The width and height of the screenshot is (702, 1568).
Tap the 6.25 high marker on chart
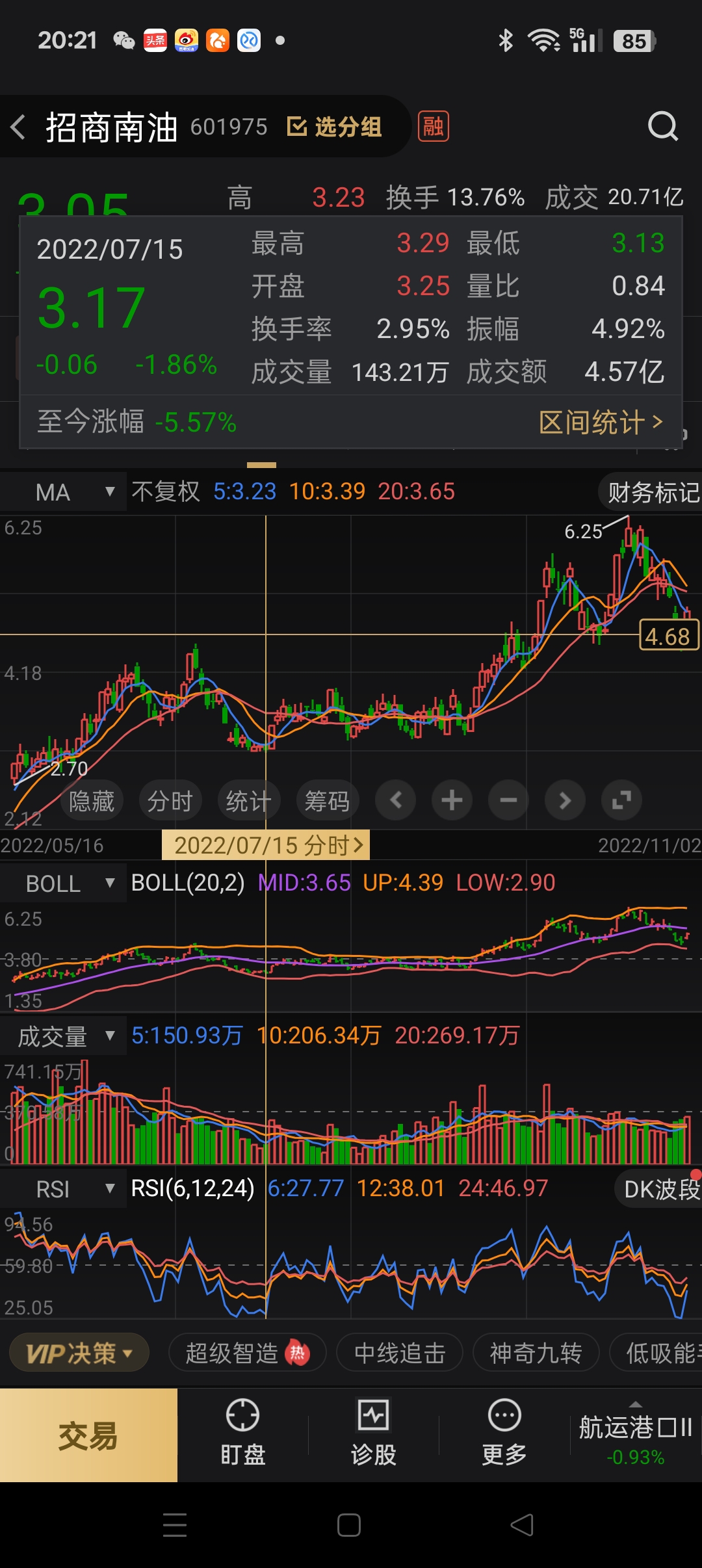tap(583, 532)
